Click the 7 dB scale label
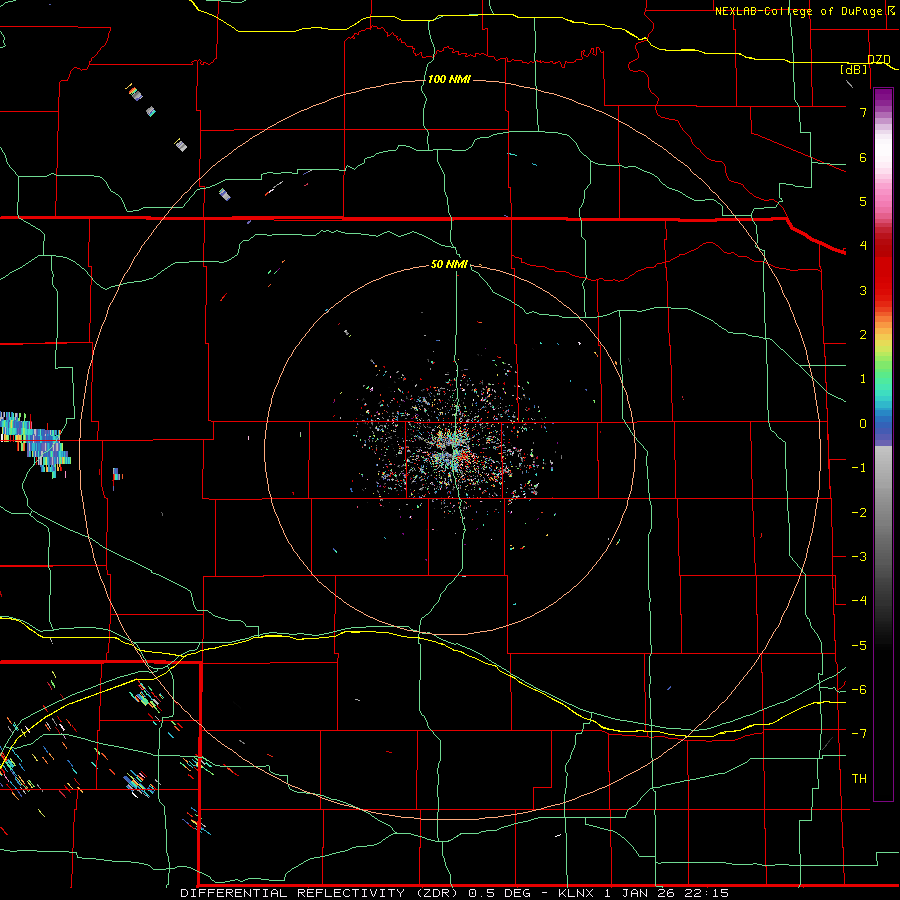900x900 pixels. [863, 112]
